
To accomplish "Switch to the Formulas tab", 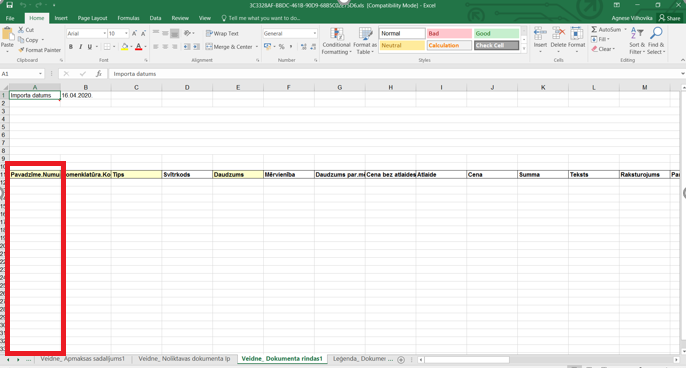I will [128, 18].
